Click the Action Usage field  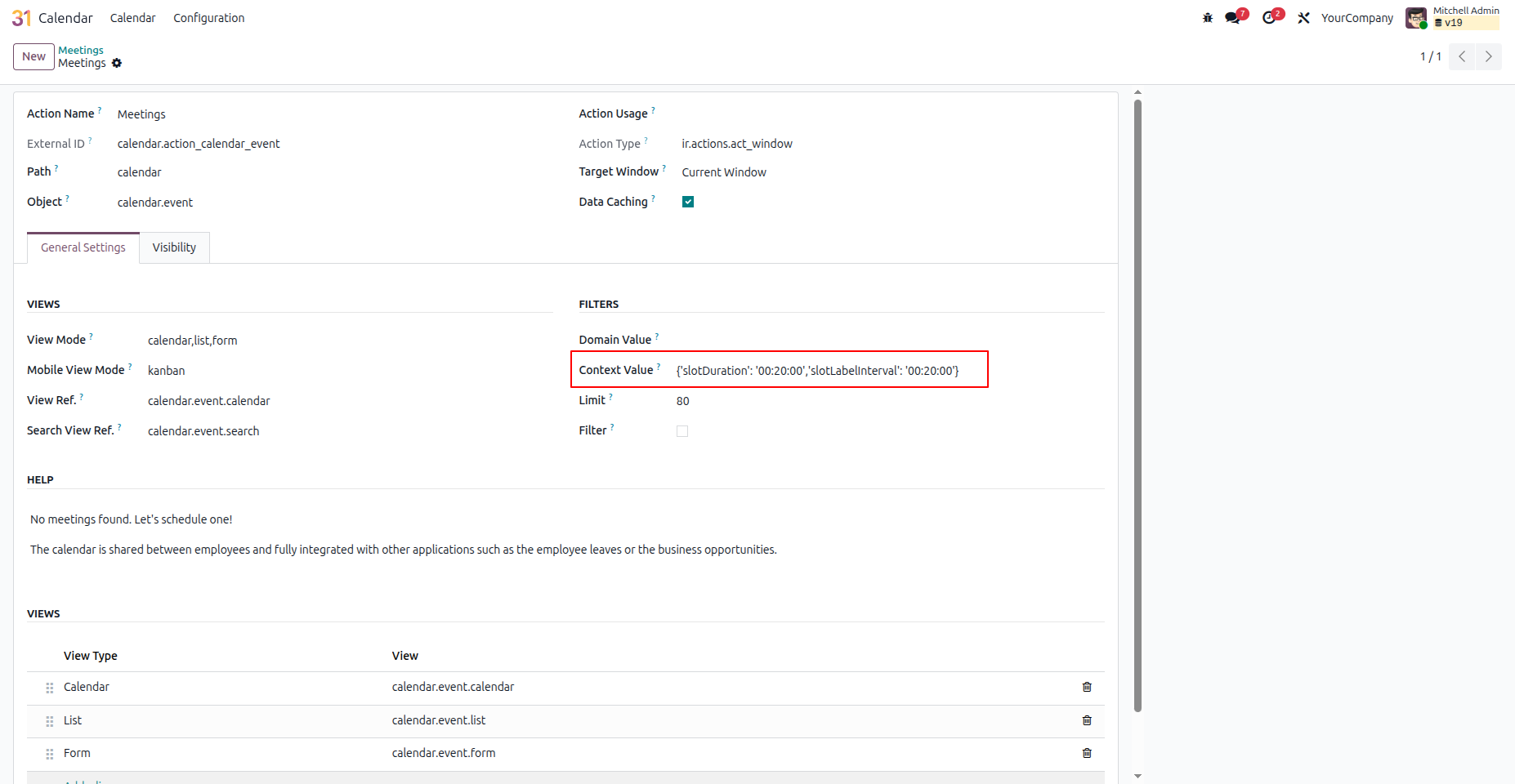coord(893,114)
